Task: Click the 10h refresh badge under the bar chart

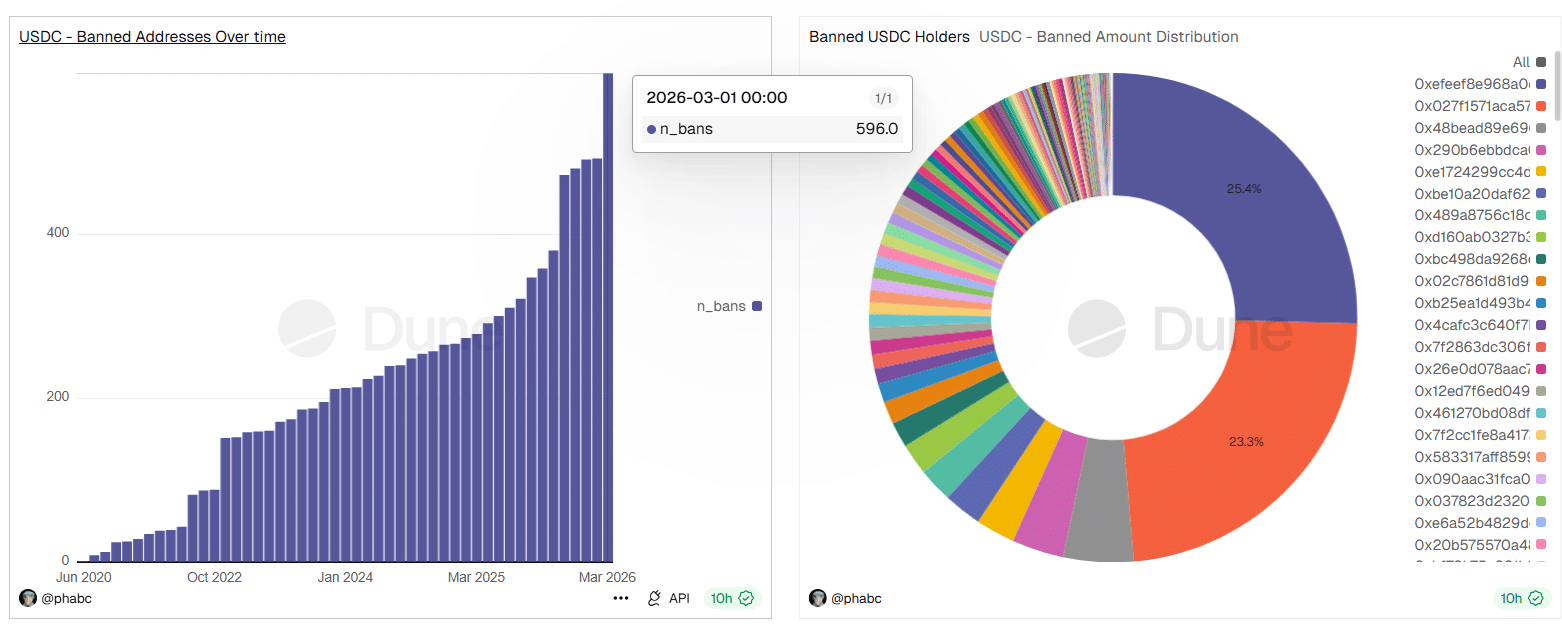Action: (732, 598)
